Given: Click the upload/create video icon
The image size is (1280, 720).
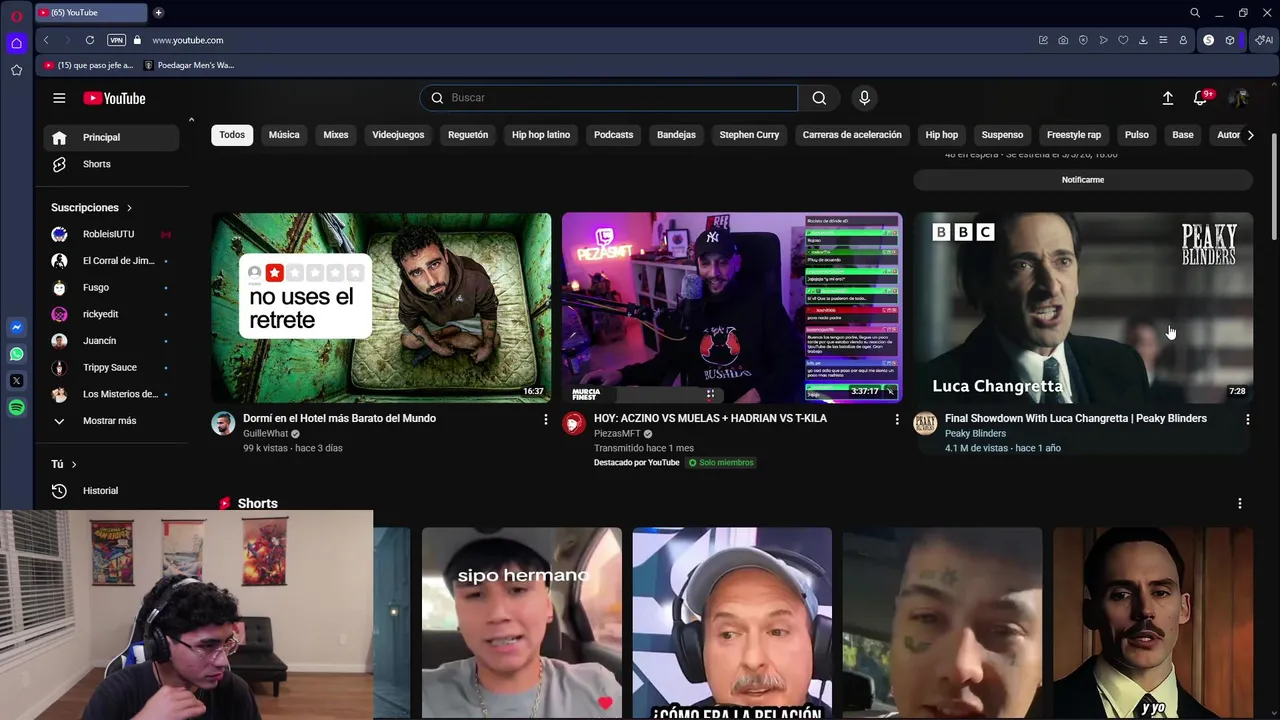Looking at the screenshot, I should pyautogui.click(x=1167, y=98).
